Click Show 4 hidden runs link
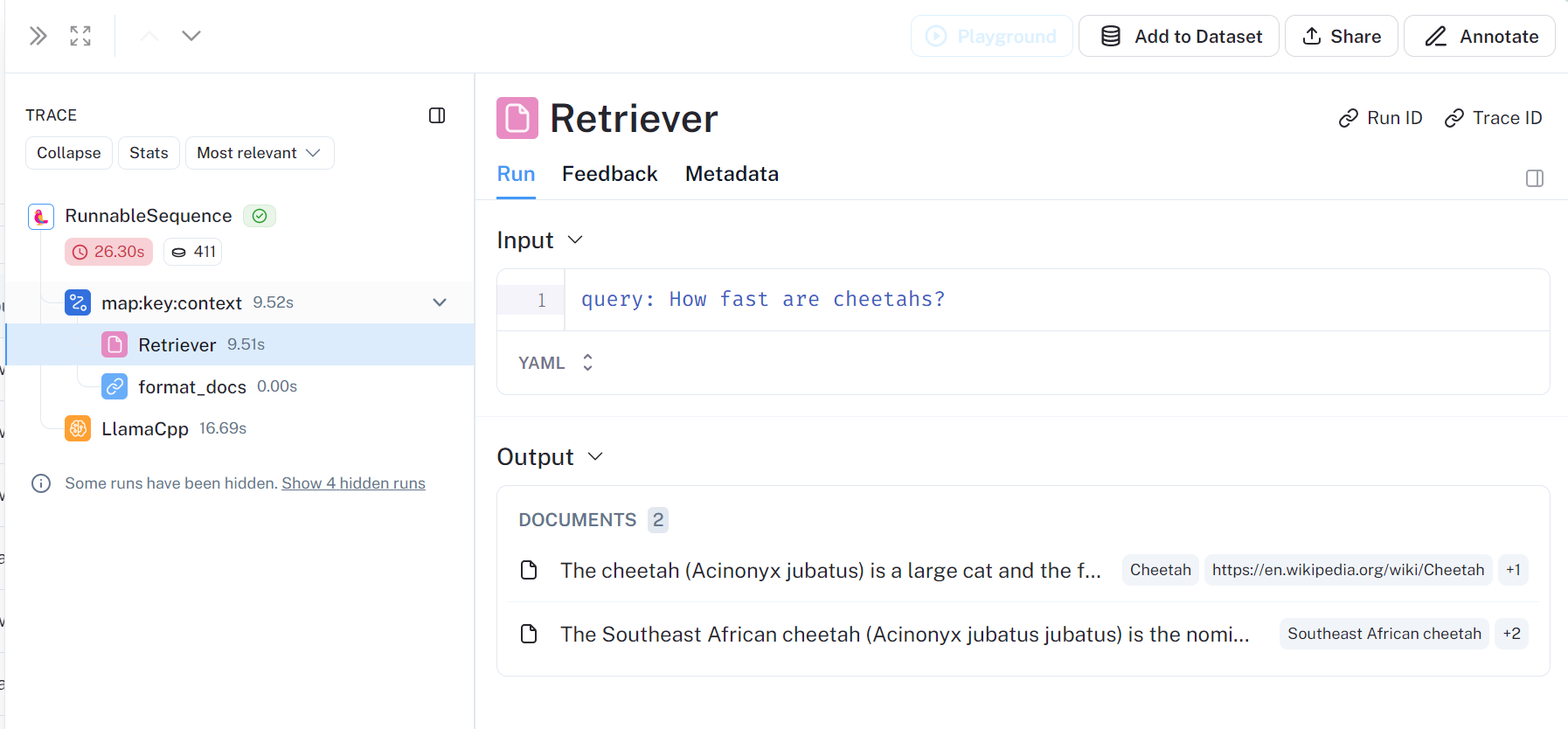Viewport: 1568px width, 729px height. (353, 483)
